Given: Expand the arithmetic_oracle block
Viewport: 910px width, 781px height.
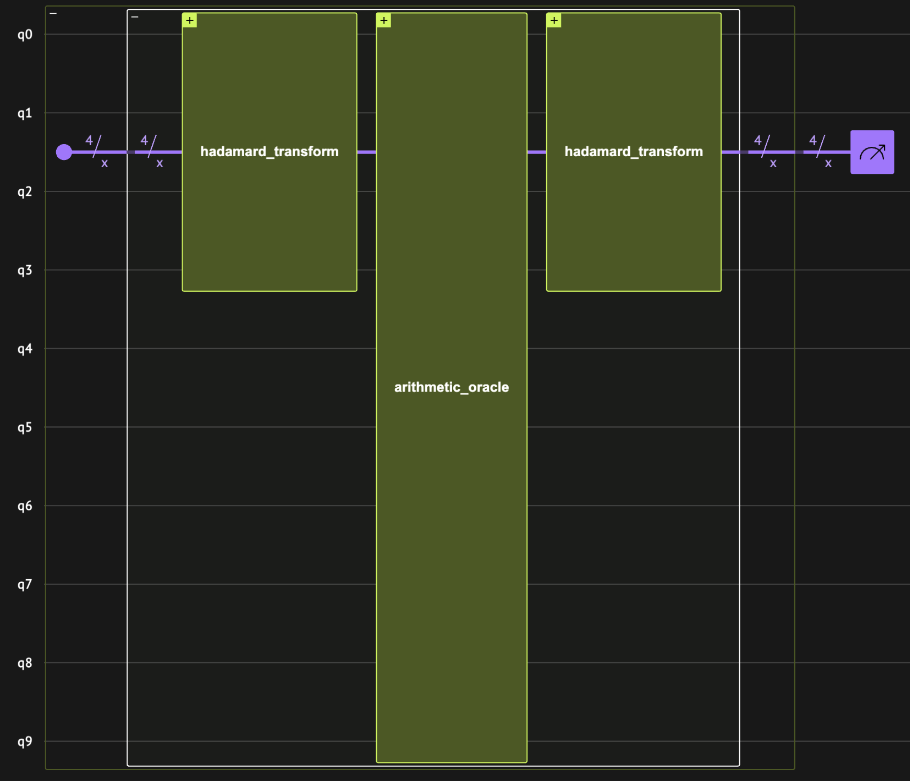Looking at the screenshot, I should pos(384,20).
